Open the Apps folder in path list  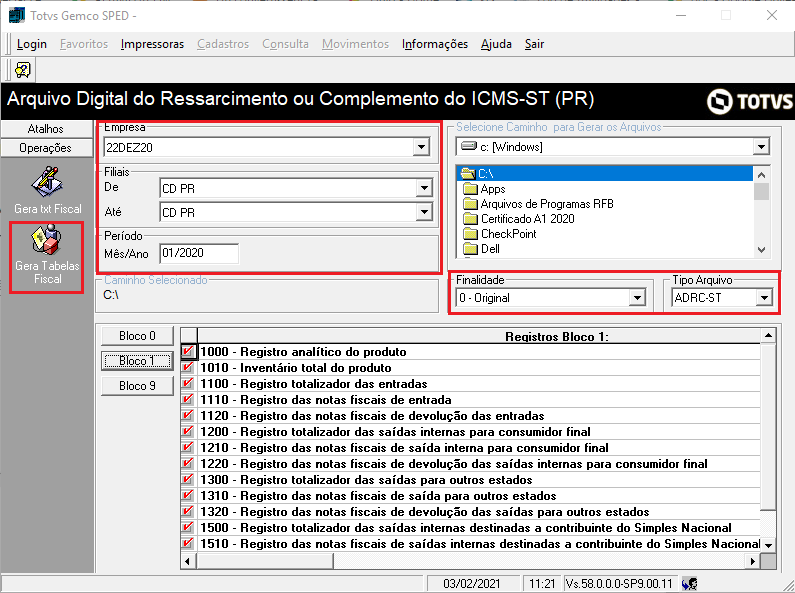click(493, 189)
